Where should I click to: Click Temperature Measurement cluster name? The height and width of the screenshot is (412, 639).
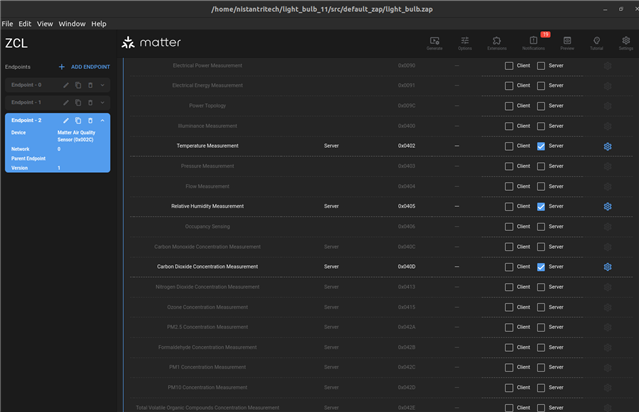click(x=207, y=146)
